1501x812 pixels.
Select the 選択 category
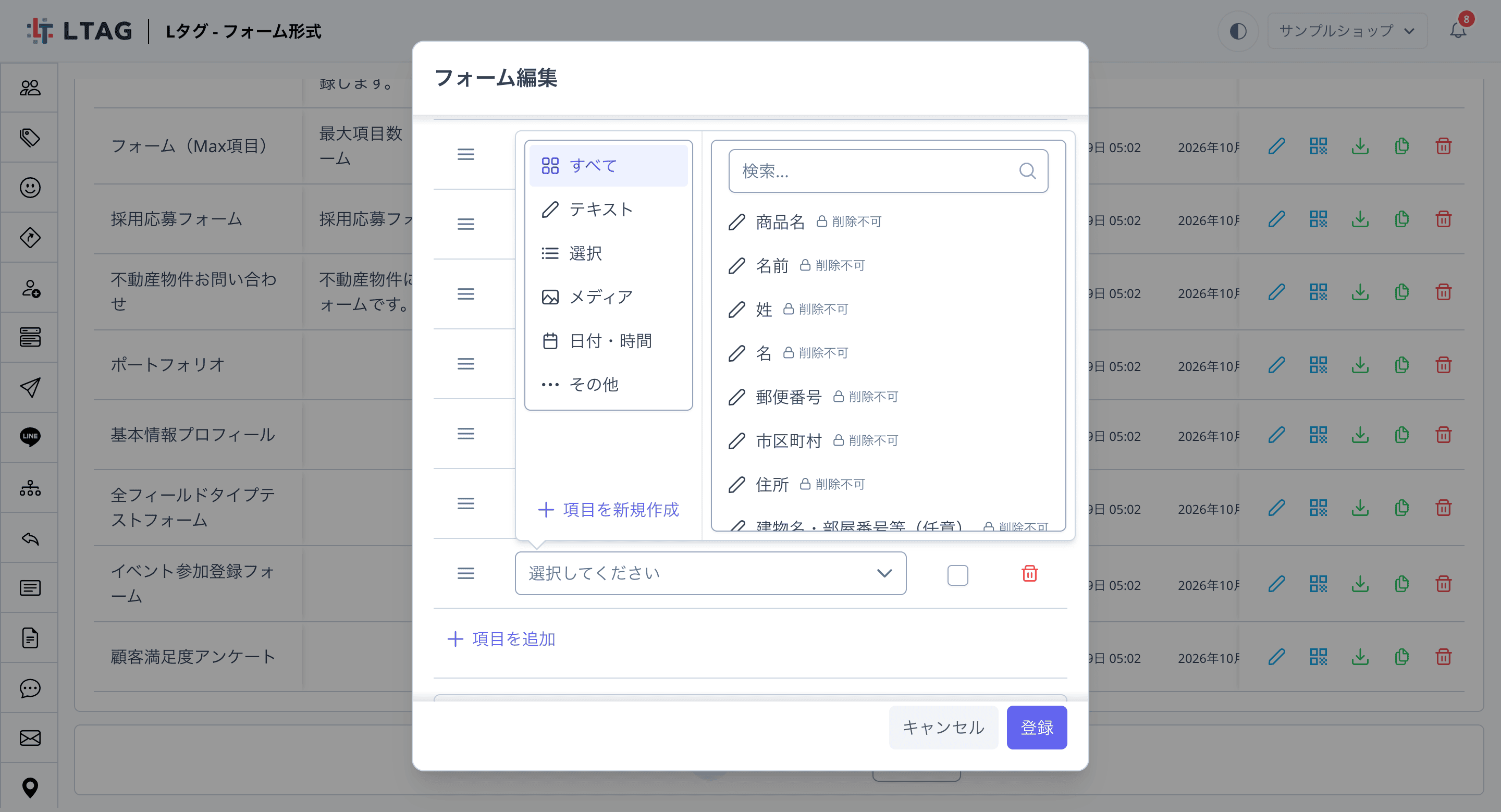pos(608,253)
